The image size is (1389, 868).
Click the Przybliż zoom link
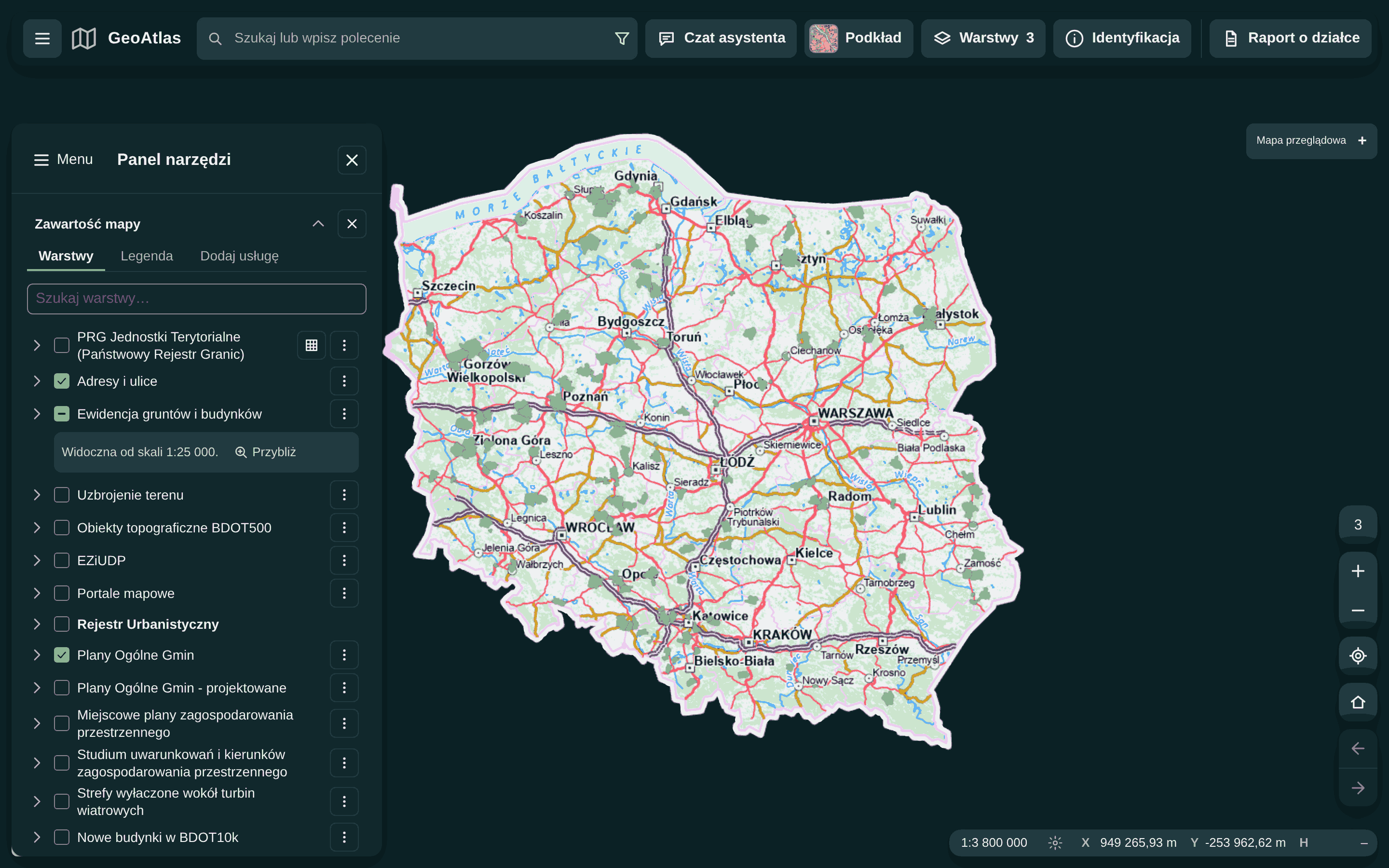[266, 452]
